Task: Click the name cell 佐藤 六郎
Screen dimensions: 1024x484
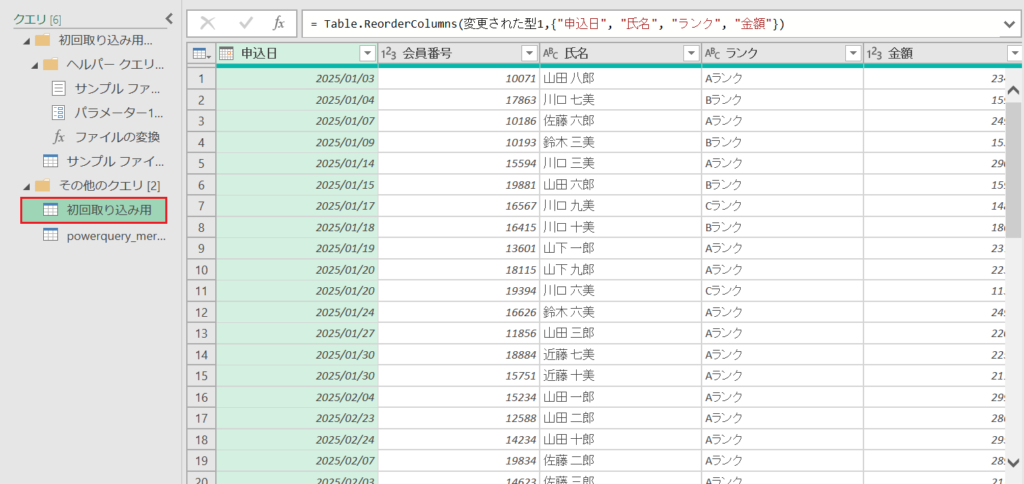Action: click(x=620, y=121)
